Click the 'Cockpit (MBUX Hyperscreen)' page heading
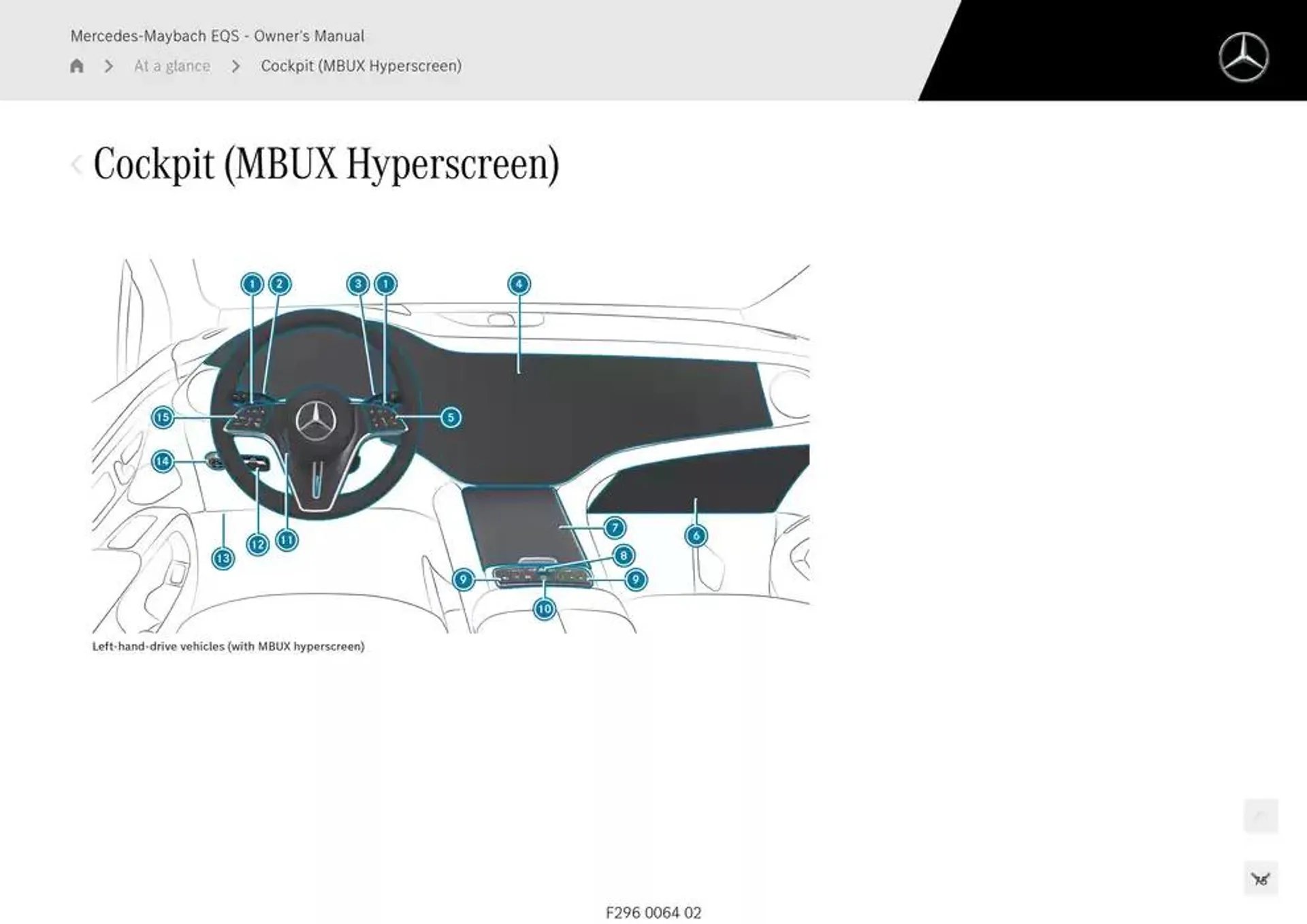Image resolution: width=1307 pixels, height=924 pixels. pyautogui.click(x=326, y=165)
